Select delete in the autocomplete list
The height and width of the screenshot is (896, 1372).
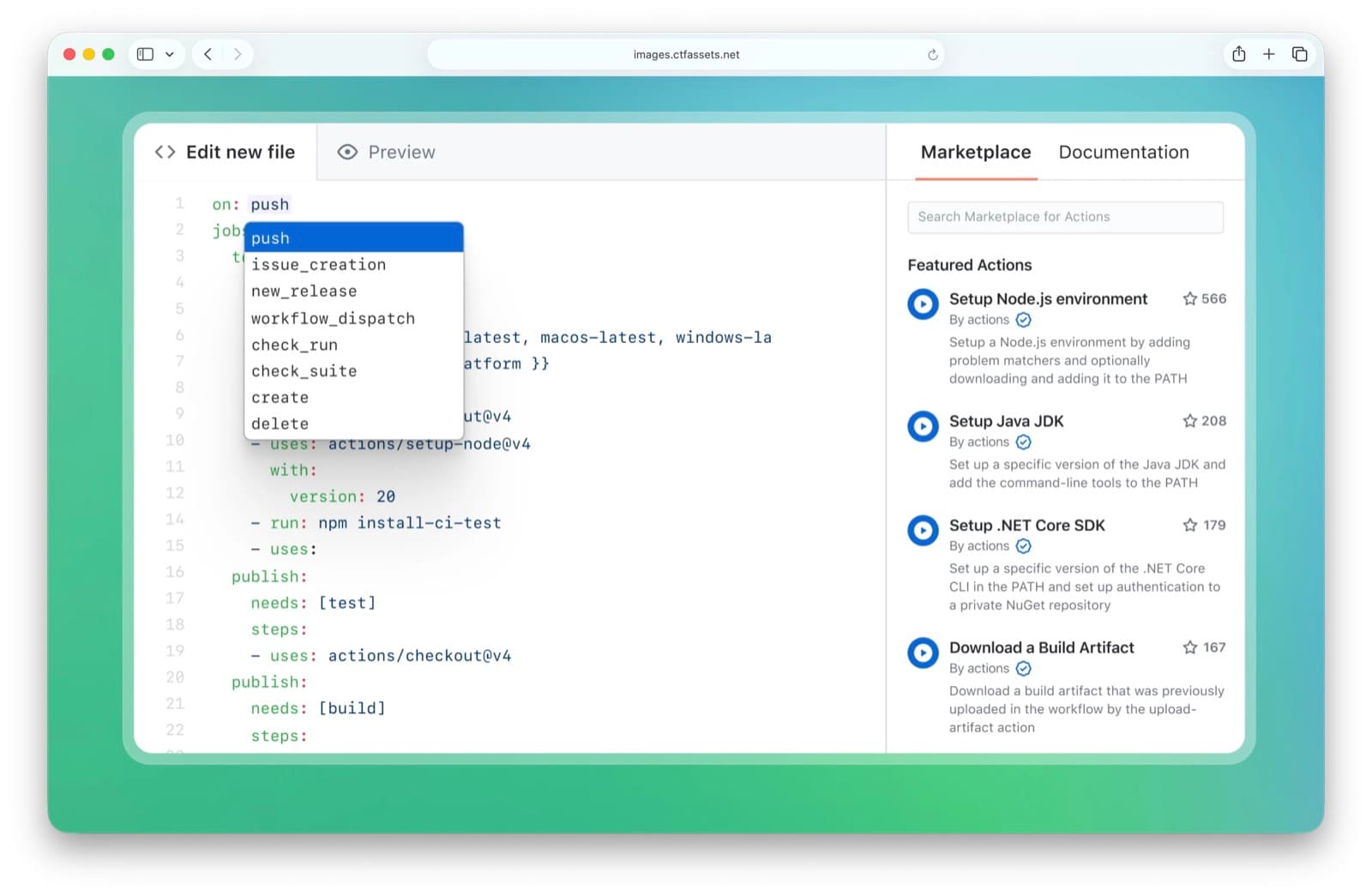pyautogui.click(x=354, y=424)
